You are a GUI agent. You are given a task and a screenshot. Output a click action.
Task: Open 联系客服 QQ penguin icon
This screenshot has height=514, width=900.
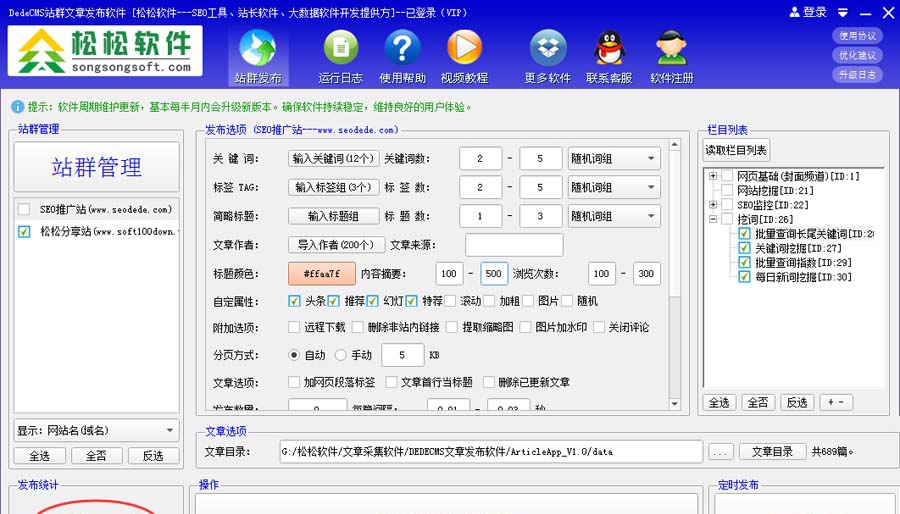(x=609, y=56)
